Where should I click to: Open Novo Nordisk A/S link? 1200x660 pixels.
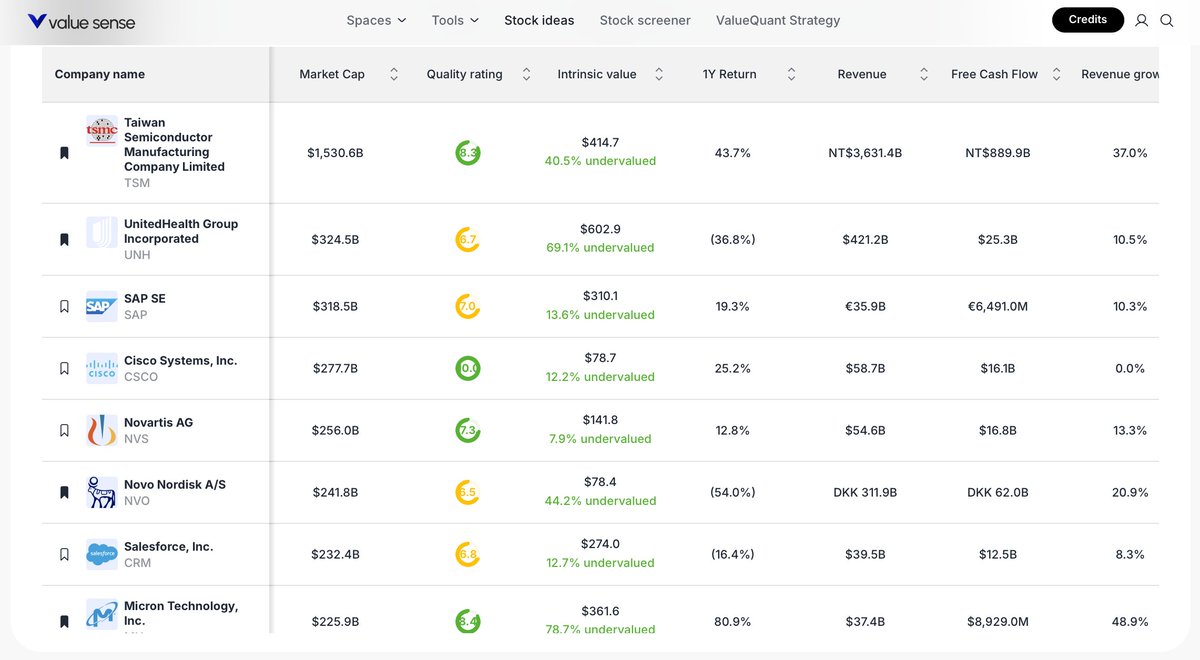pyautogui.click(x=175, y=485)
